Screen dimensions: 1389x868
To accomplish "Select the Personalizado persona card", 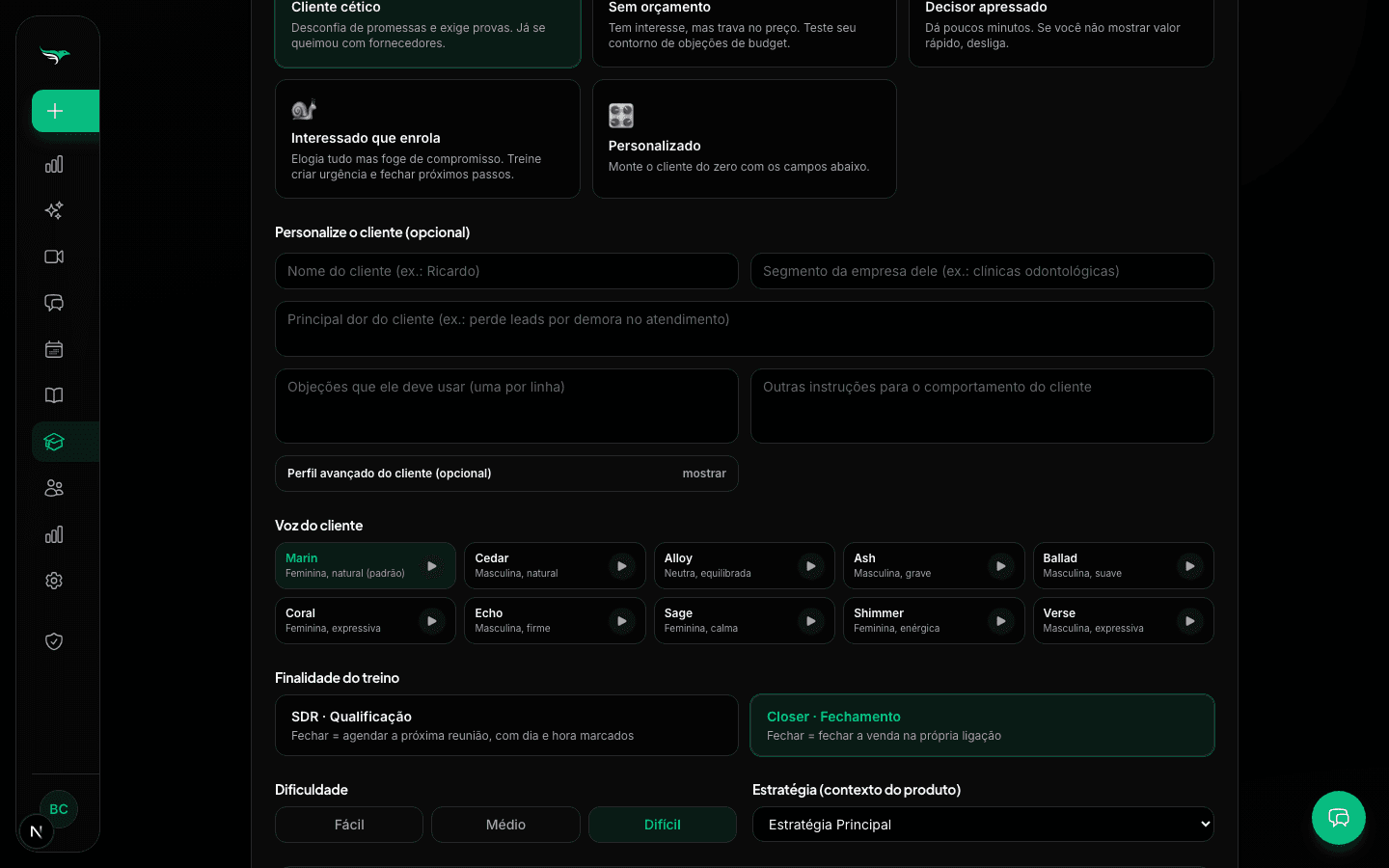I will 745,139.
